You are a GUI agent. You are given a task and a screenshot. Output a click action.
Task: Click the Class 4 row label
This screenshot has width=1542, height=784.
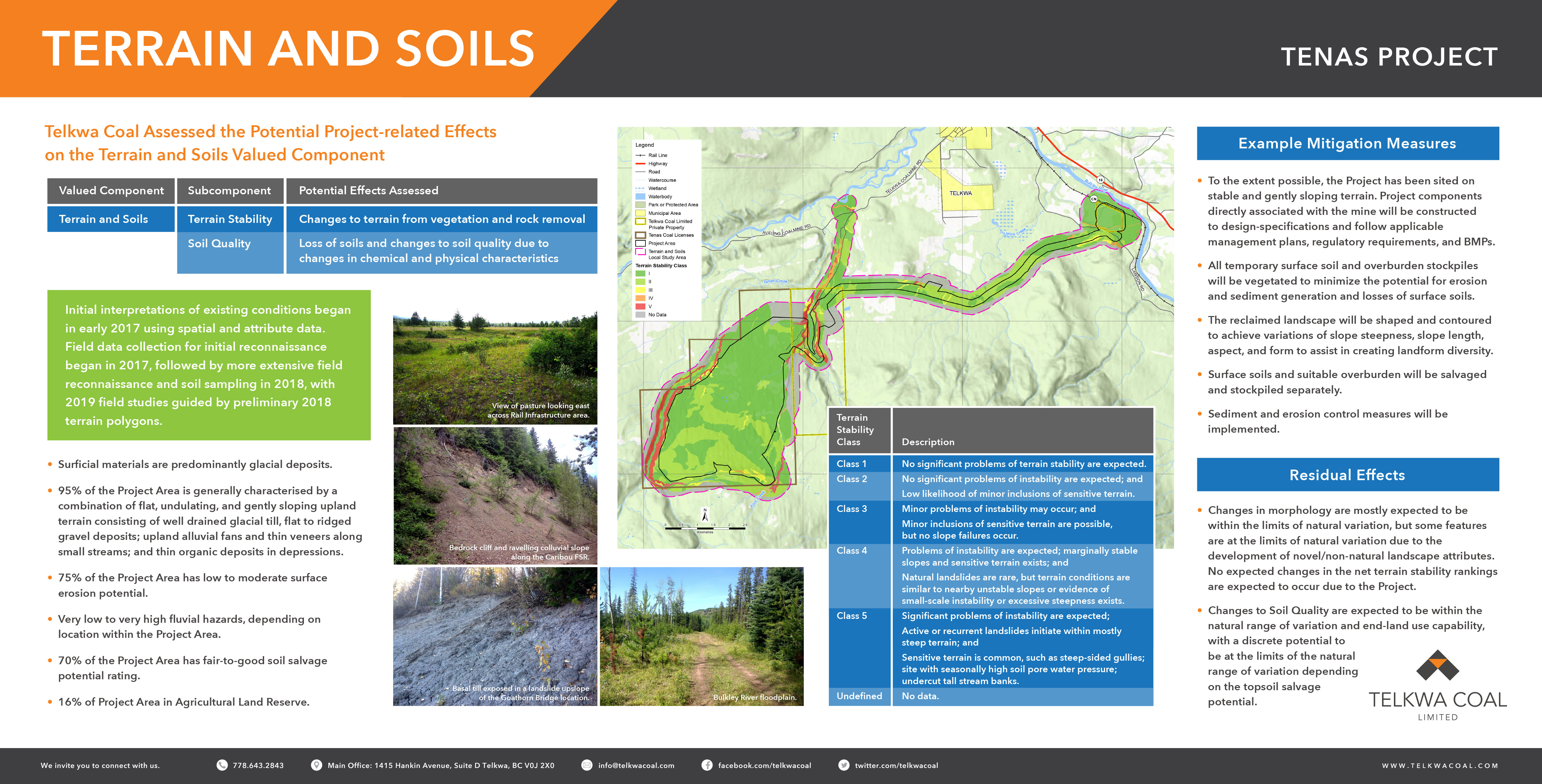851,551
